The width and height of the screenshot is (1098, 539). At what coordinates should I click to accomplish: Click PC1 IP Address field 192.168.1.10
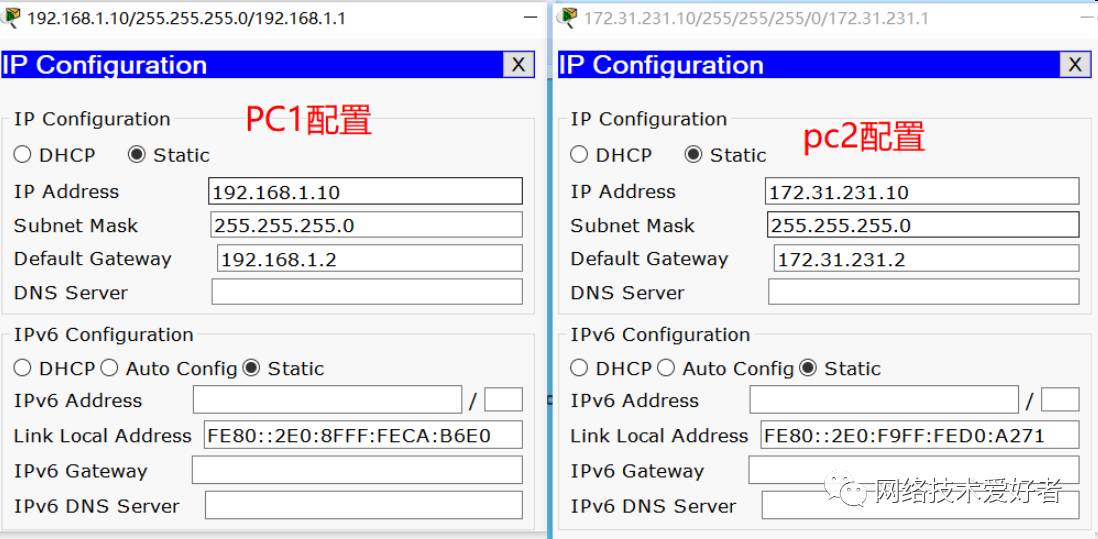(x=366, y=191)
